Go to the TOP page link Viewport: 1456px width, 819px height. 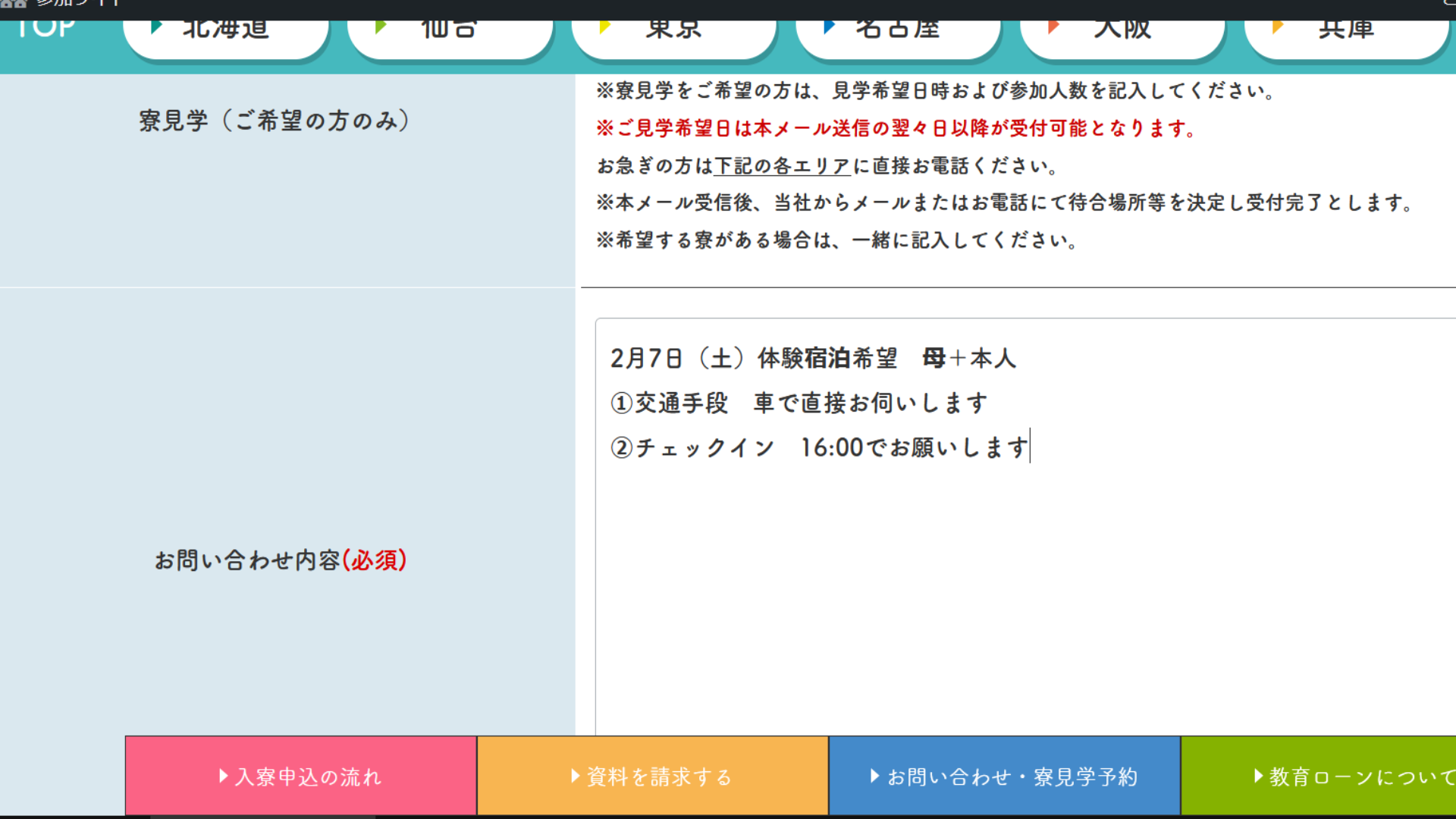pyautogui.click(x=45, y=29)
